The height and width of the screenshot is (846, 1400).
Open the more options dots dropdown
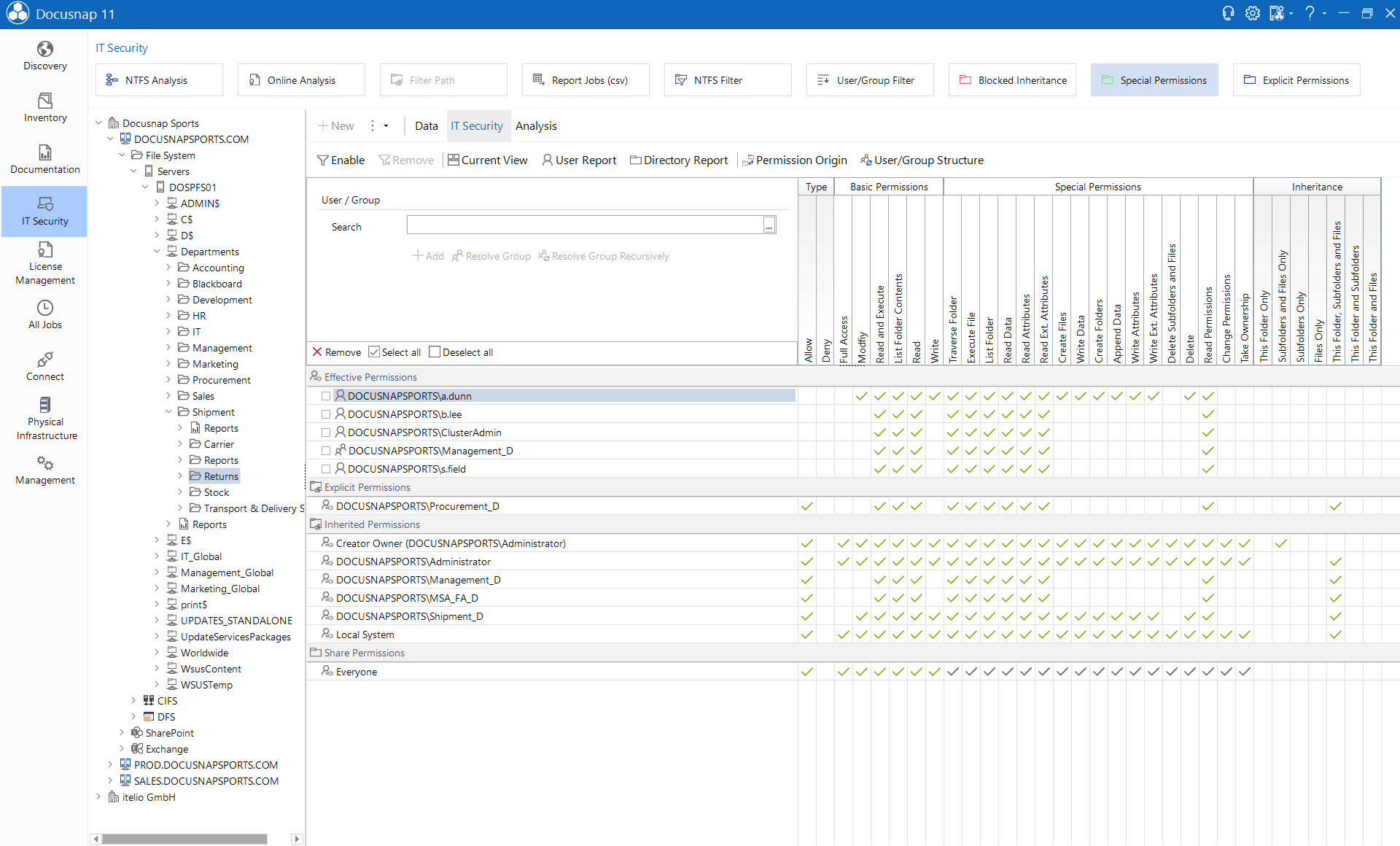(378, 126)
